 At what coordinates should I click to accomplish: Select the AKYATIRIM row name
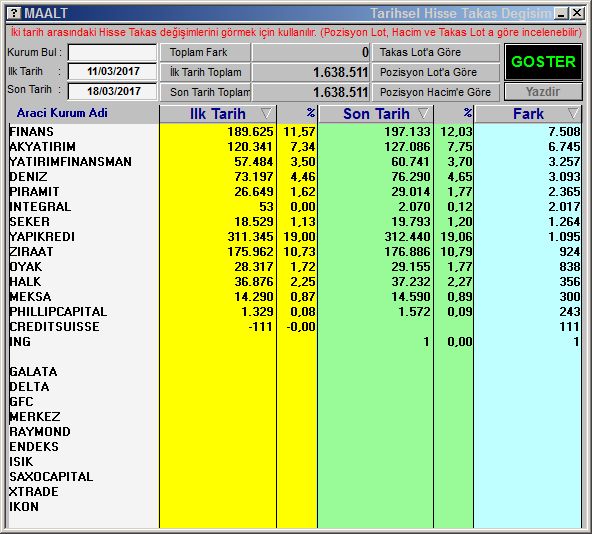[42, 147]
